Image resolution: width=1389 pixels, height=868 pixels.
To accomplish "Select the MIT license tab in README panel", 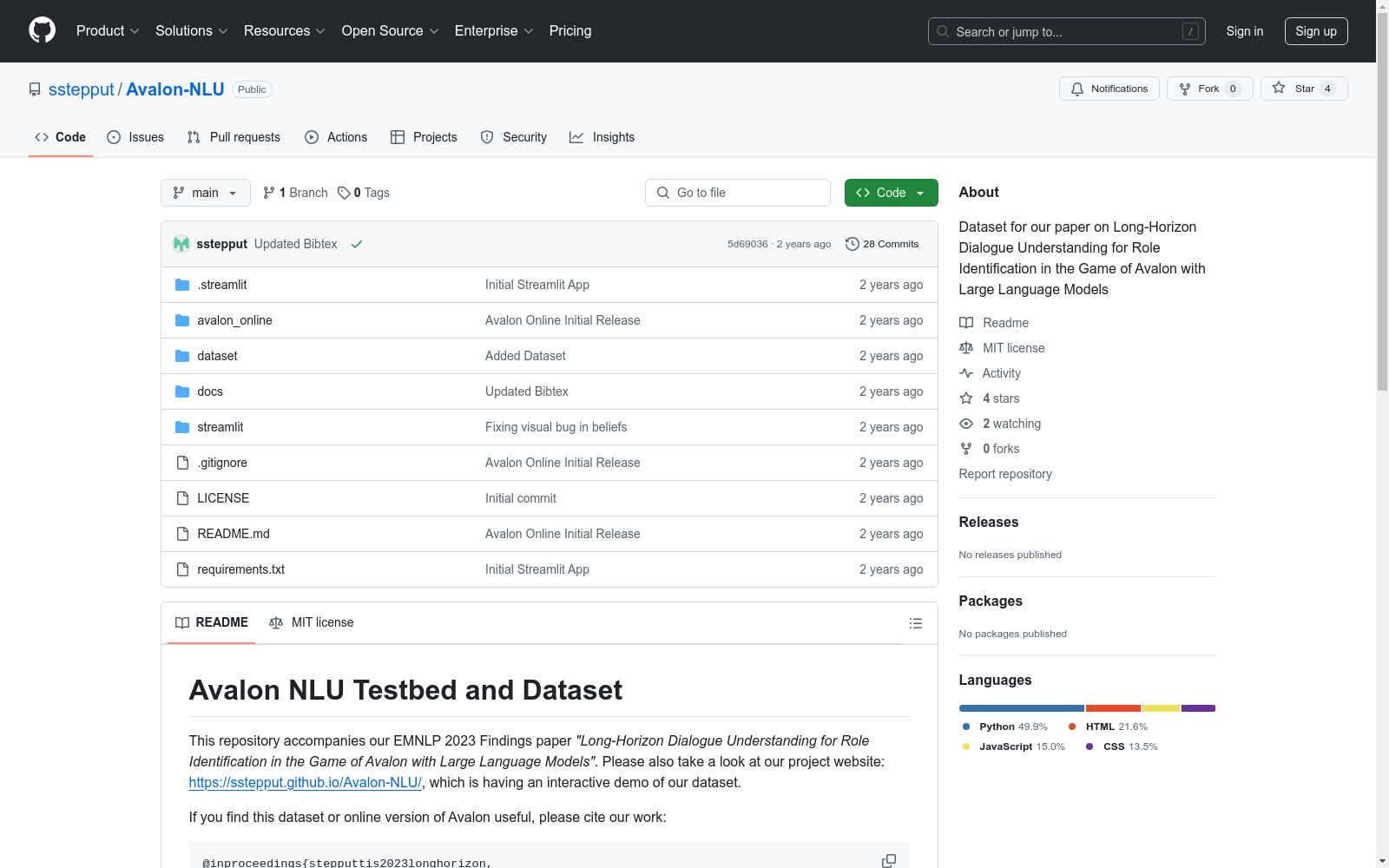I will 312,622.
